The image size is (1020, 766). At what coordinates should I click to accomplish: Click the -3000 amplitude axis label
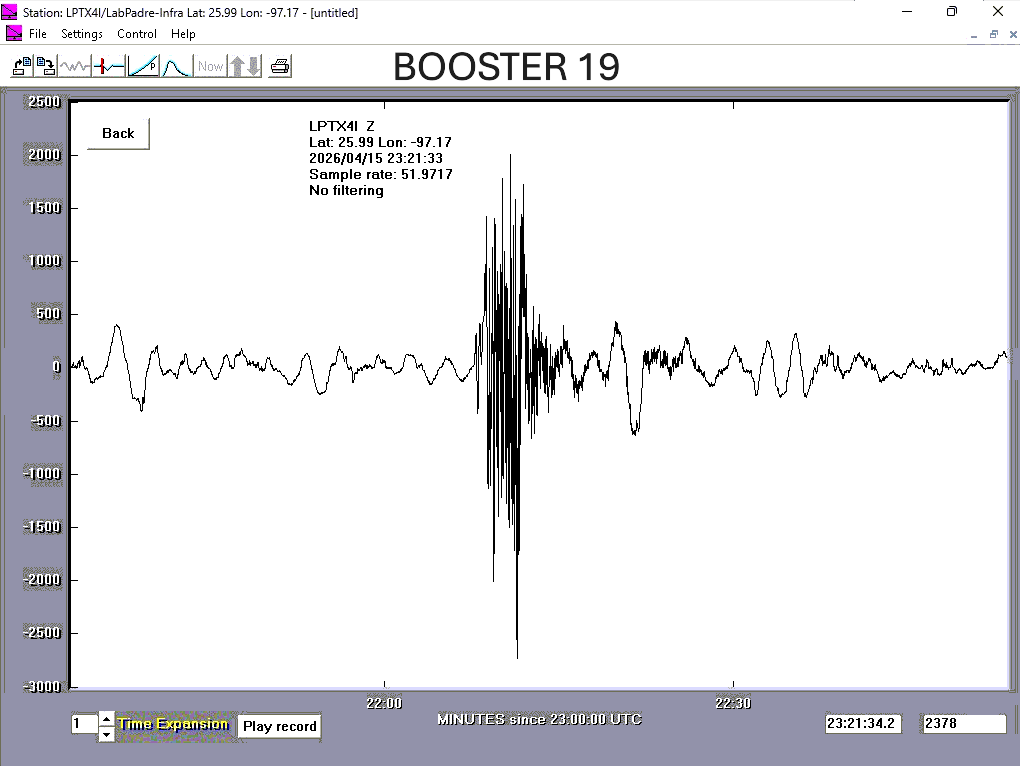tap(42, 686)
